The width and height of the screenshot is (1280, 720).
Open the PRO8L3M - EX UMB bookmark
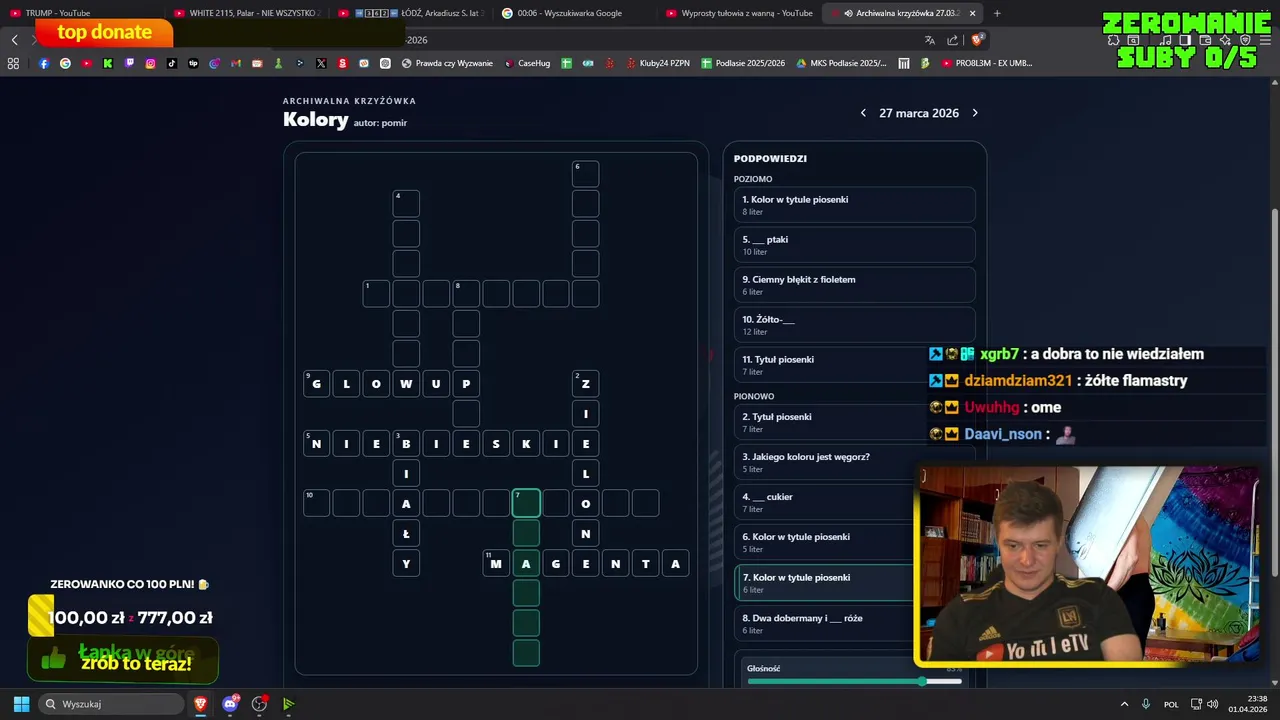(x=987, y=63)
